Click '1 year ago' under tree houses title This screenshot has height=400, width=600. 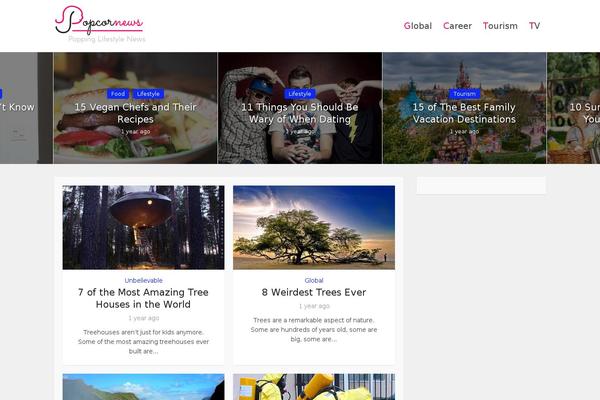(143, 318)
